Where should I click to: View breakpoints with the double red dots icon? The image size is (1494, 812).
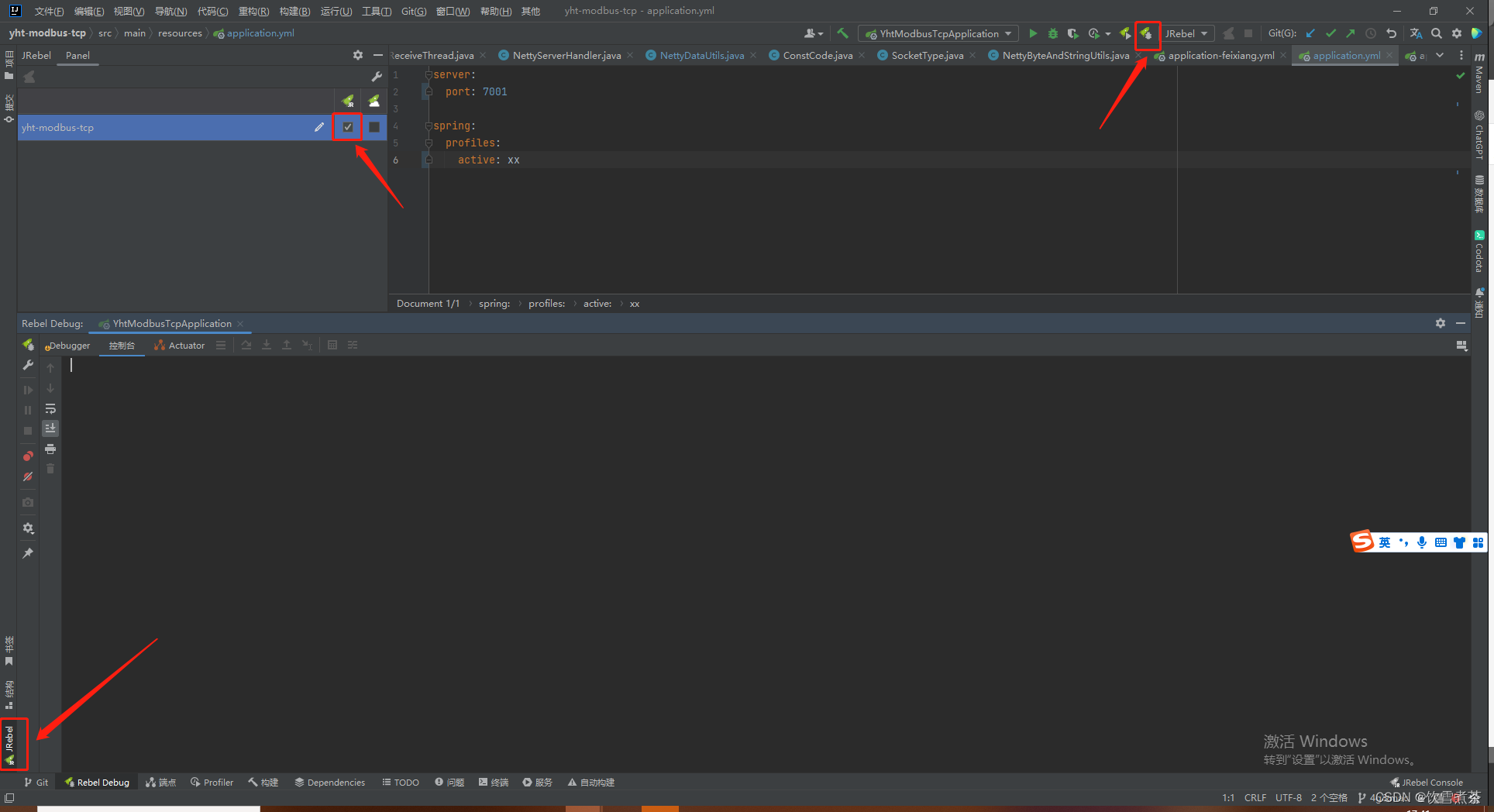click(x=28, y=456)
